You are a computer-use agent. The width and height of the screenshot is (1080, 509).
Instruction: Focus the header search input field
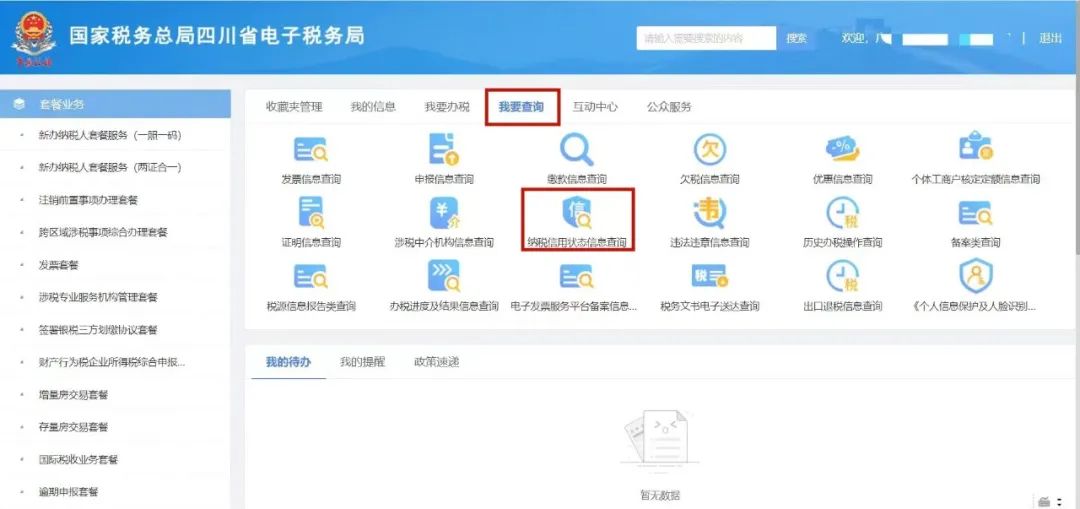click(707, 39)
